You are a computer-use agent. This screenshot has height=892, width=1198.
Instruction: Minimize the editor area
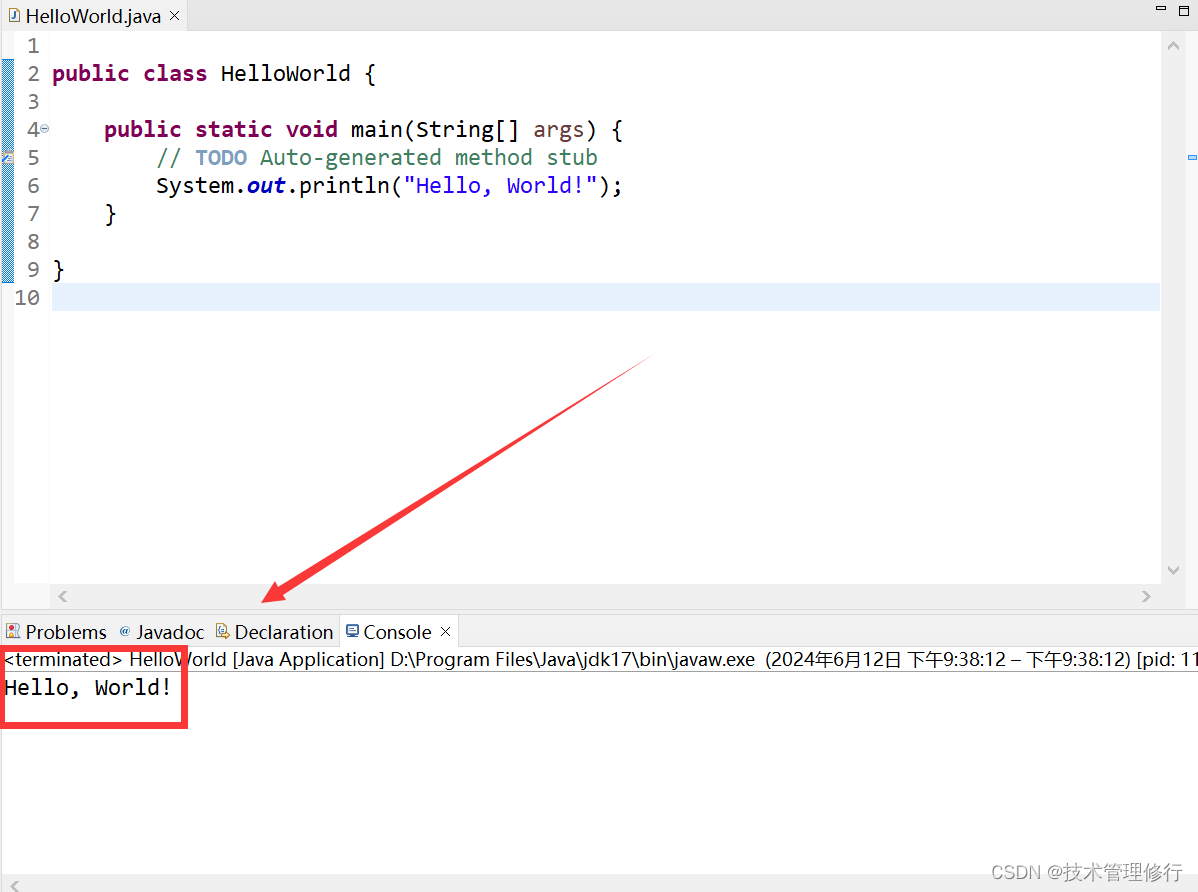(x=1161, y=8)
